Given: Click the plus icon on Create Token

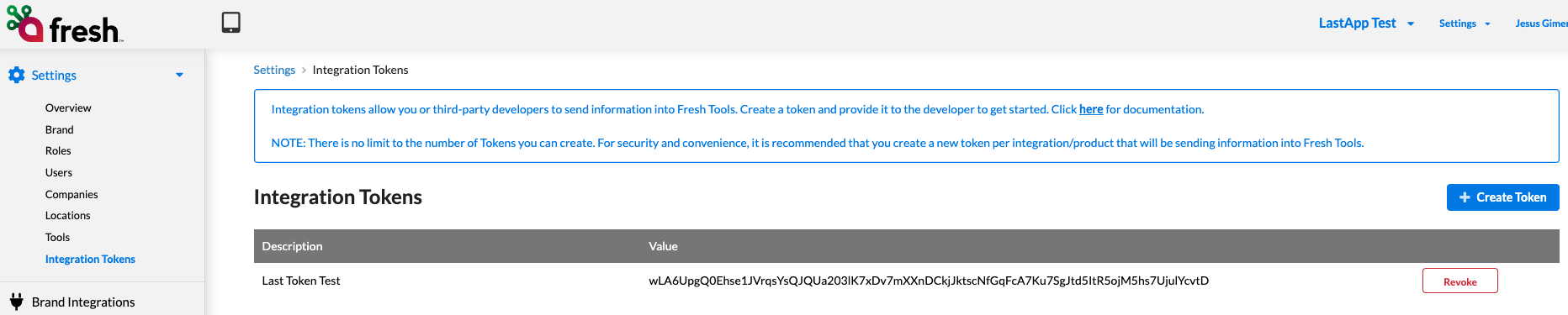Looking at the screenshot, I should [x=1465, y=197].
